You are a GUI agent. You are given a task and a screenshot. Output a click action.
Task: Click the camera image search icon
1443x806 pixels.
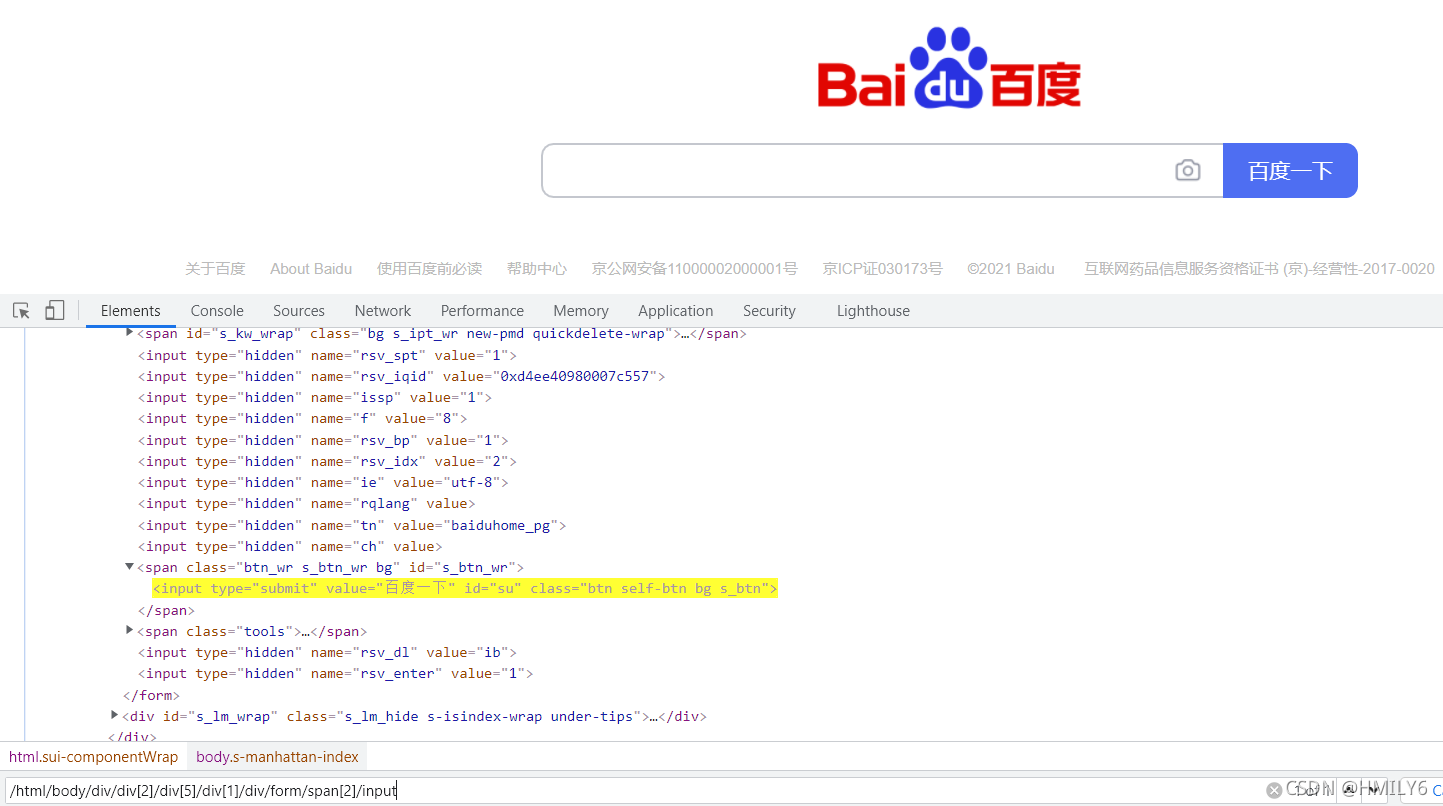(1187, 170)
